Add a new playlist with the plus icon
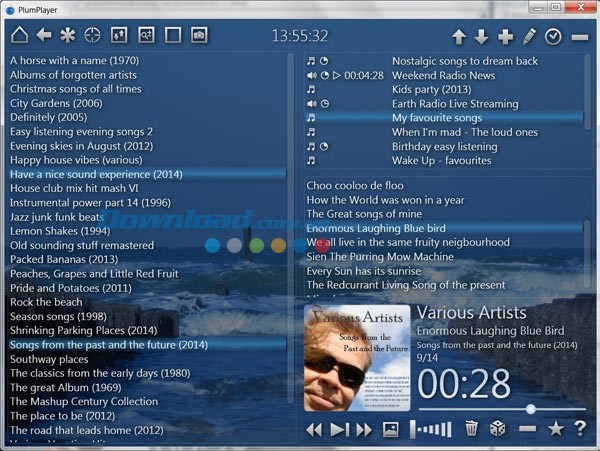600x451 pixels. coord(505,37)
